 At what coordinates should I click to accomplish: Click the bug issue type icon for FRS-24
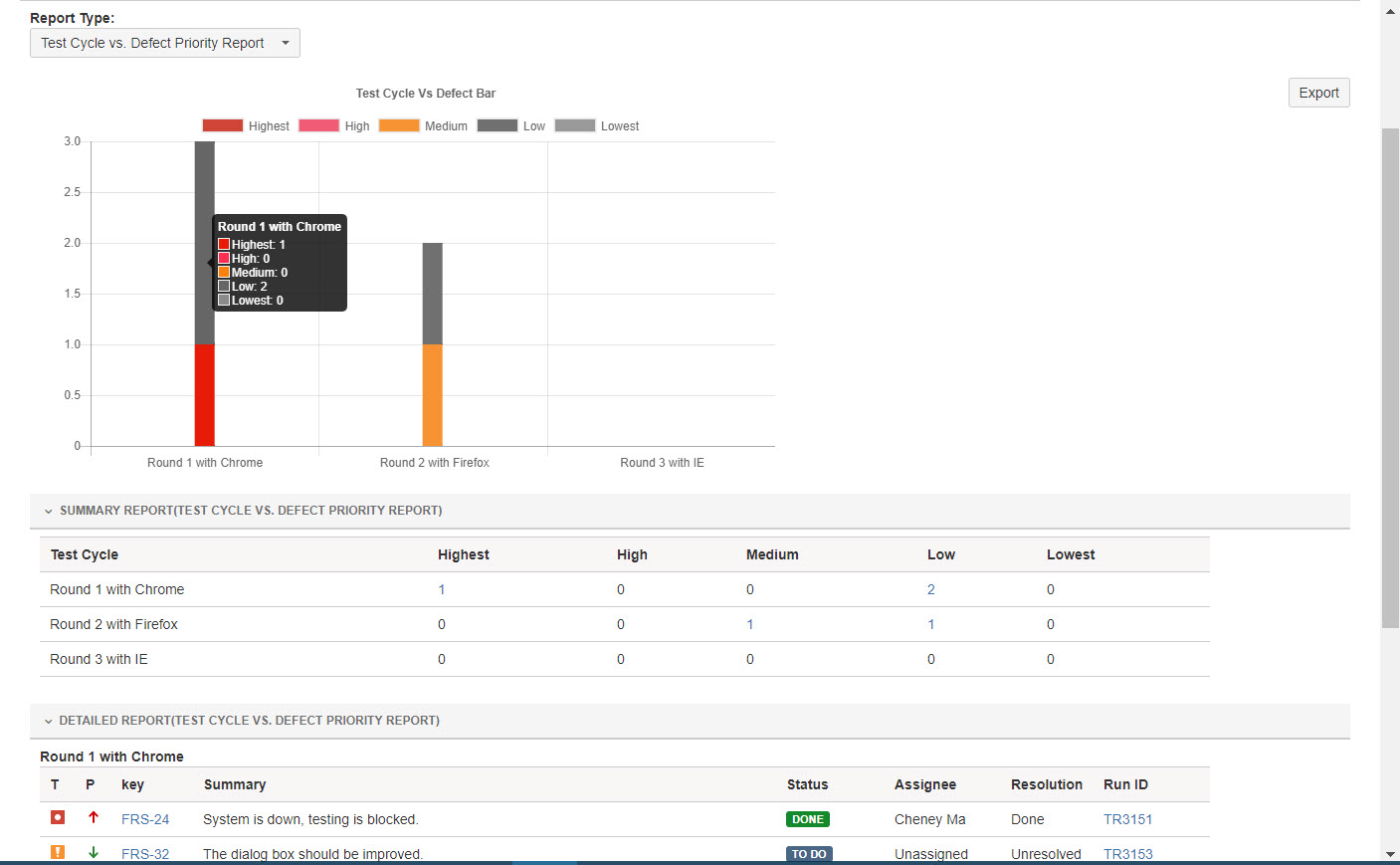tap(58, 817)
